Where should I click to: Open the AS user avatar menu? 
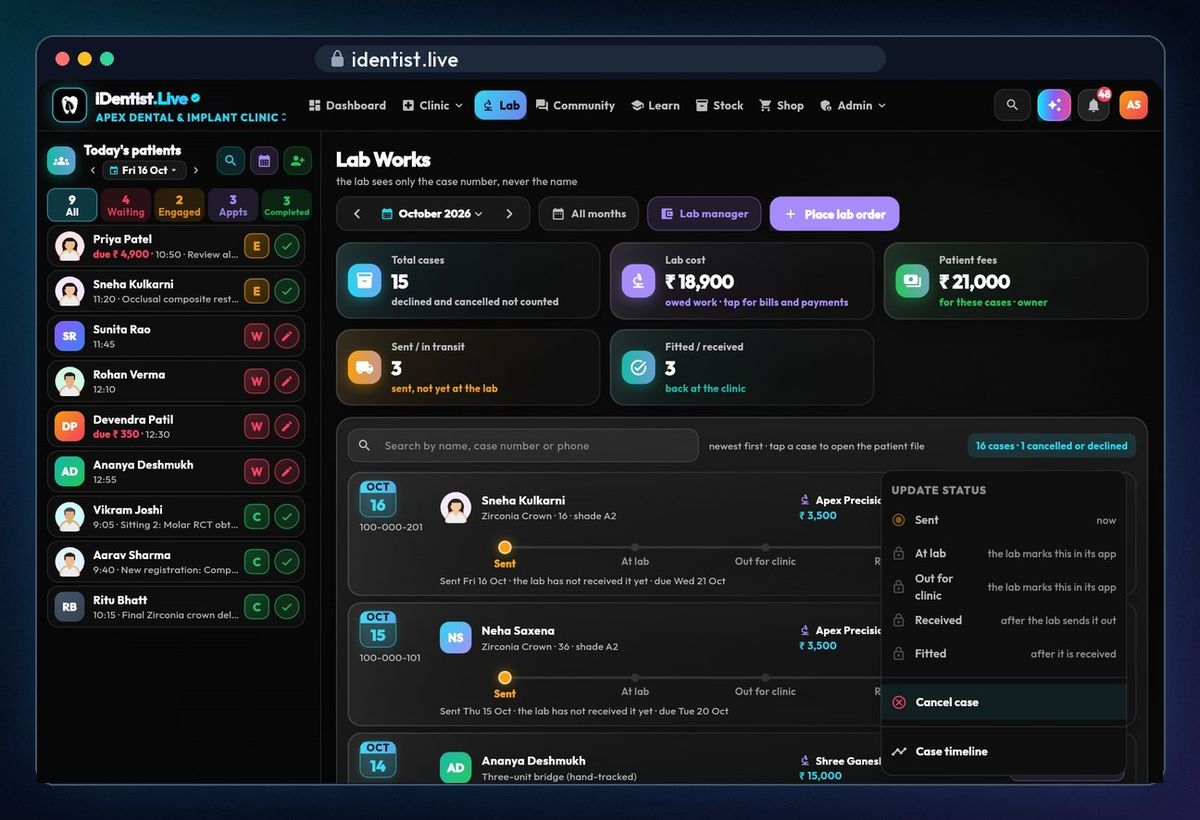point(1133,105)
